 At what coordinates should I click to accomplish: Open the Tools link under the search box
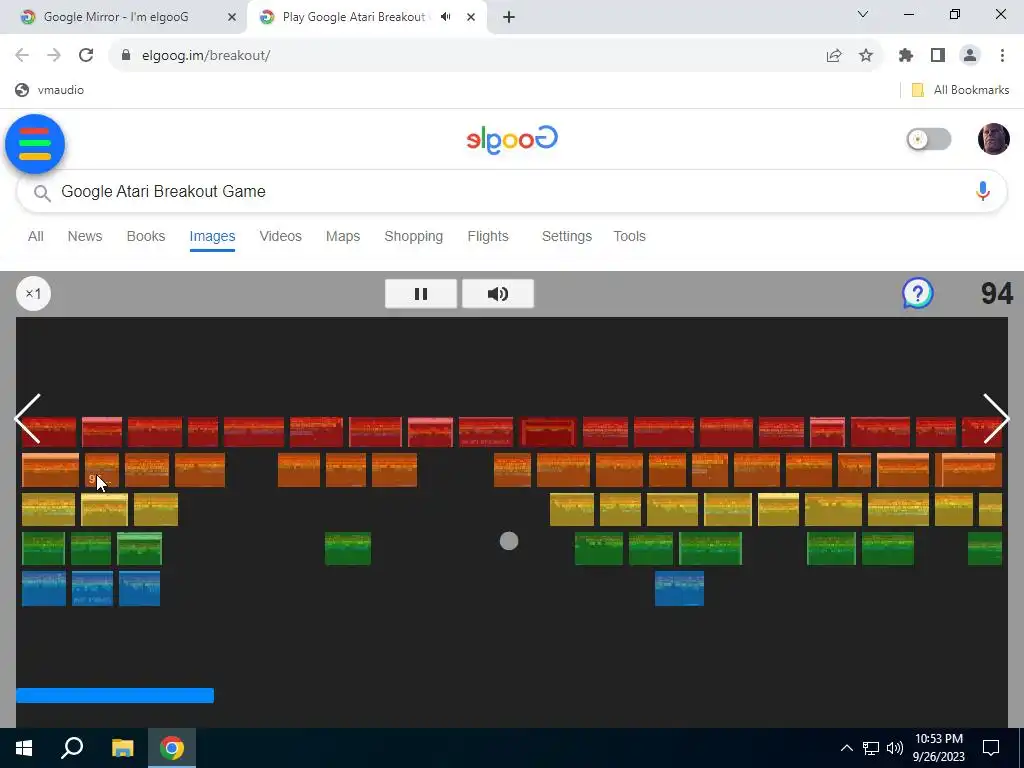coord(630,236)
